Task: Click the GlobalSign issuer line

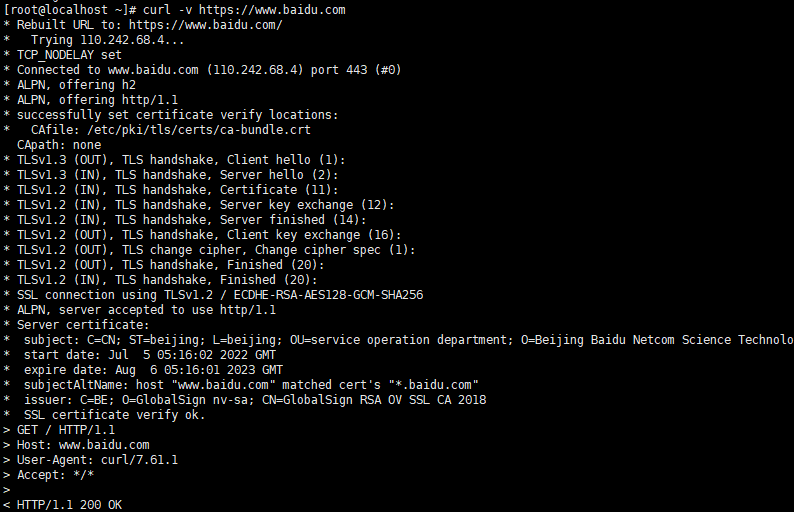Action: coord(255,400)
